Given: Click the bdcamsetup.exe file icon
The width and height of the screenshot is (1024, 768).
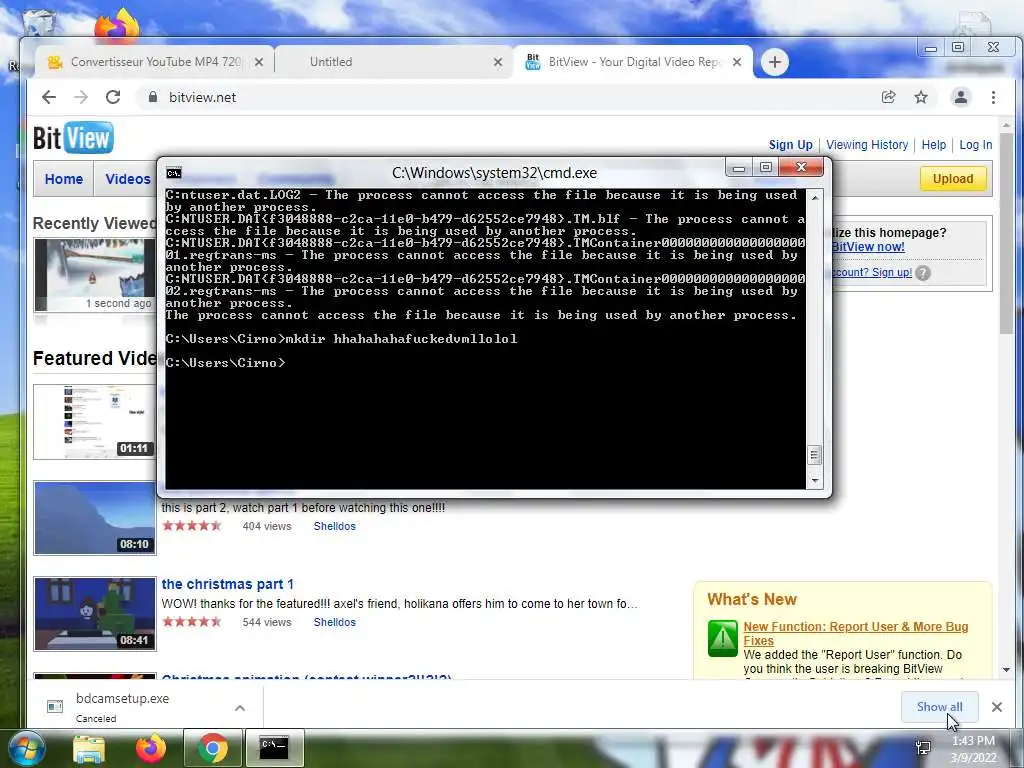Looking at the screenshot, I should (55, 706).
